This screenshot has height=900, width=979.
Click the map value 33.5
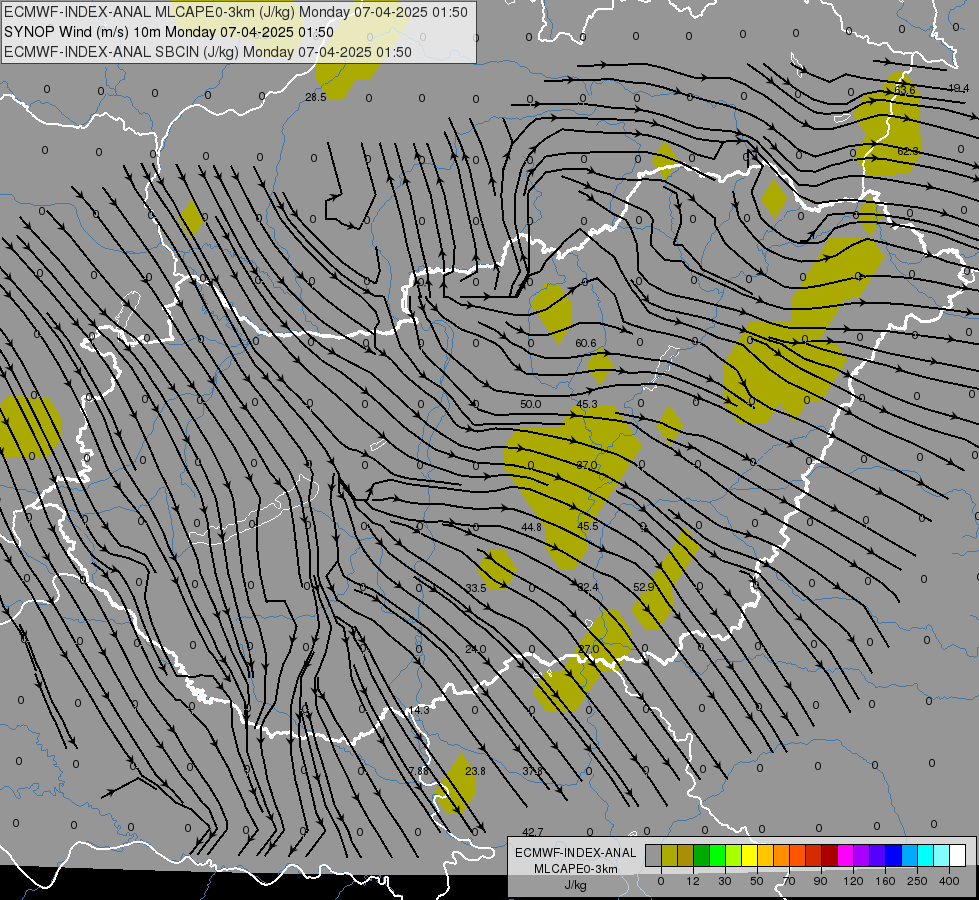pos(476,588)
